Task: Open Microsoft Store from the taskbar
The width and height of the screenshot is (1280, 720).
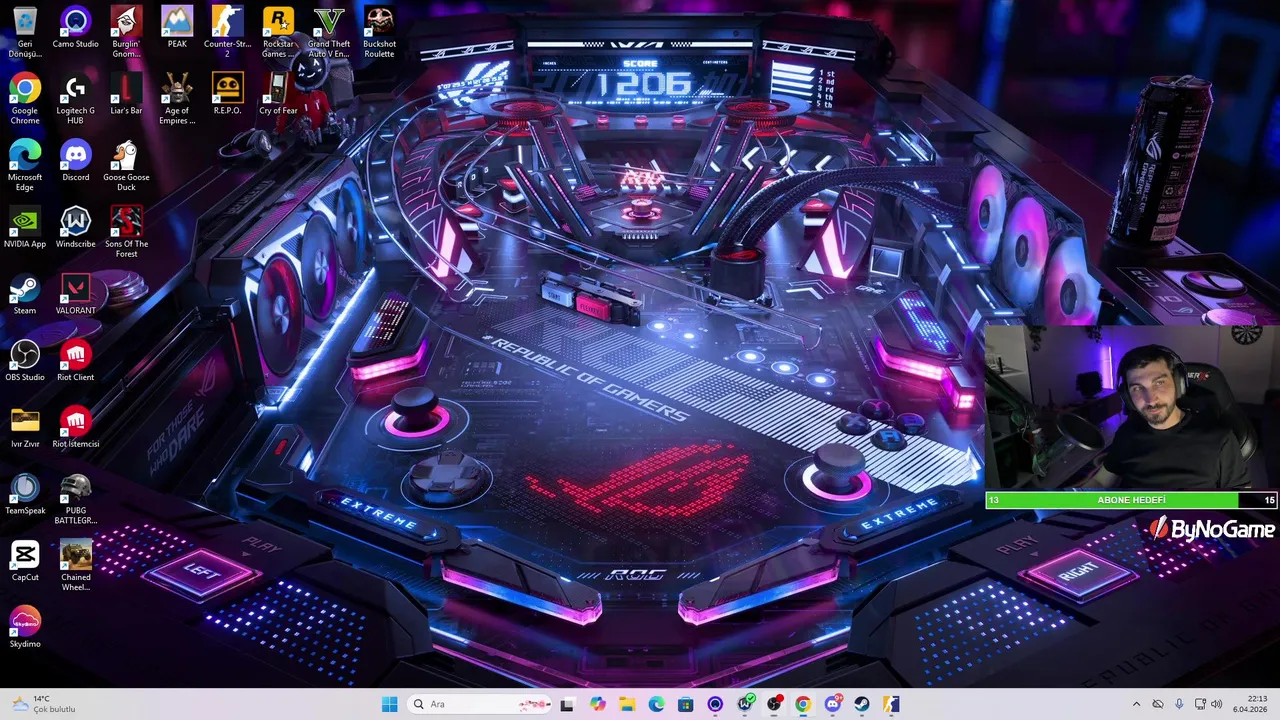Action: click(x=685, y=704)
